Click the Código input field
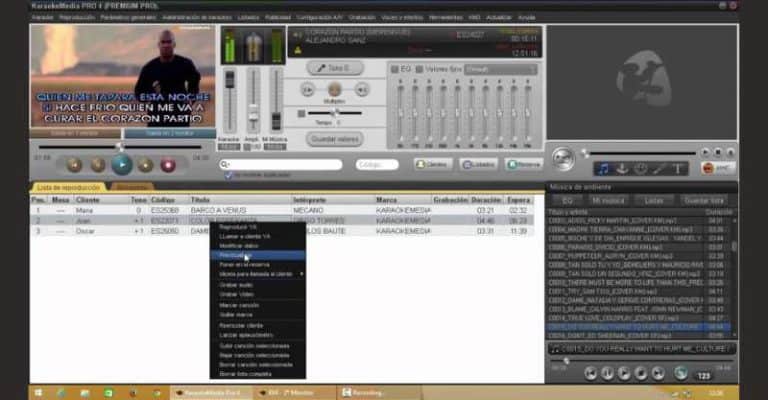The image size is (768, 400). click(377, 165)
